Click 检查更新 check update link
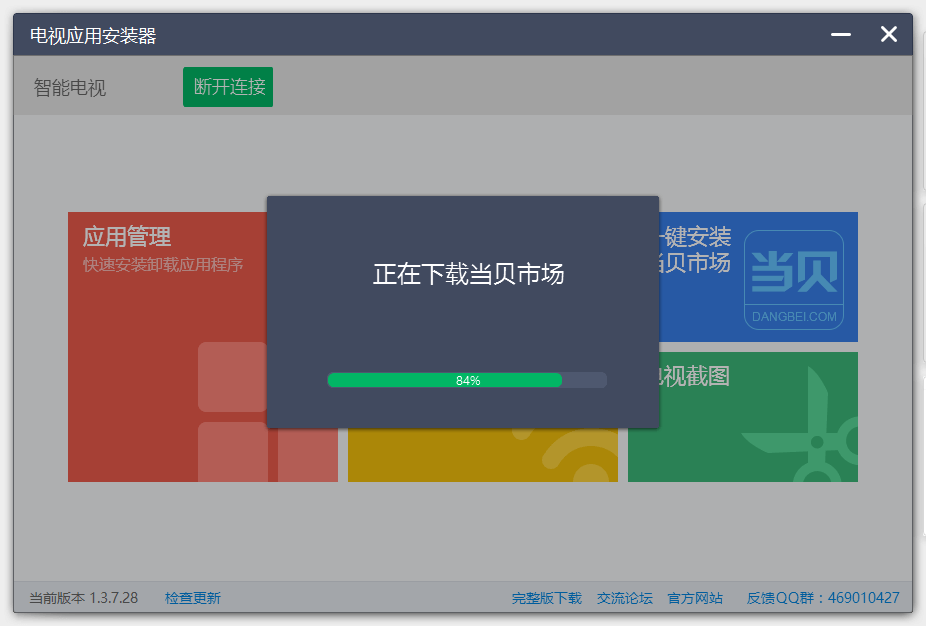Screen dimensions: 926x626 (193, 598)
